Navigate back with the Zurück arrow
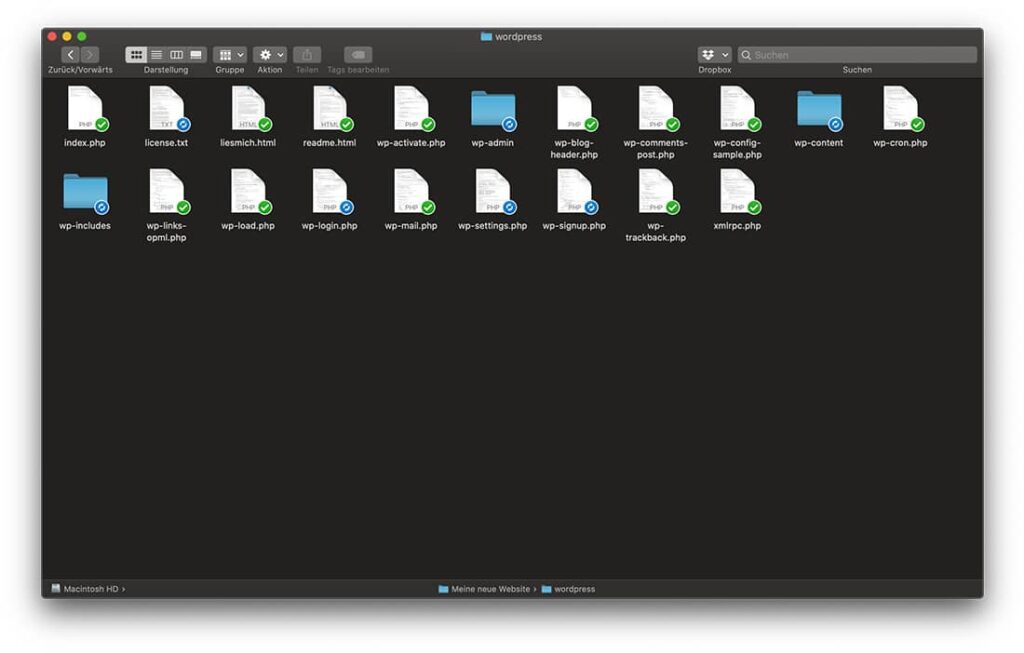Image resolution: width=1024 pixels, height=653 pixels. click(70, 54)
